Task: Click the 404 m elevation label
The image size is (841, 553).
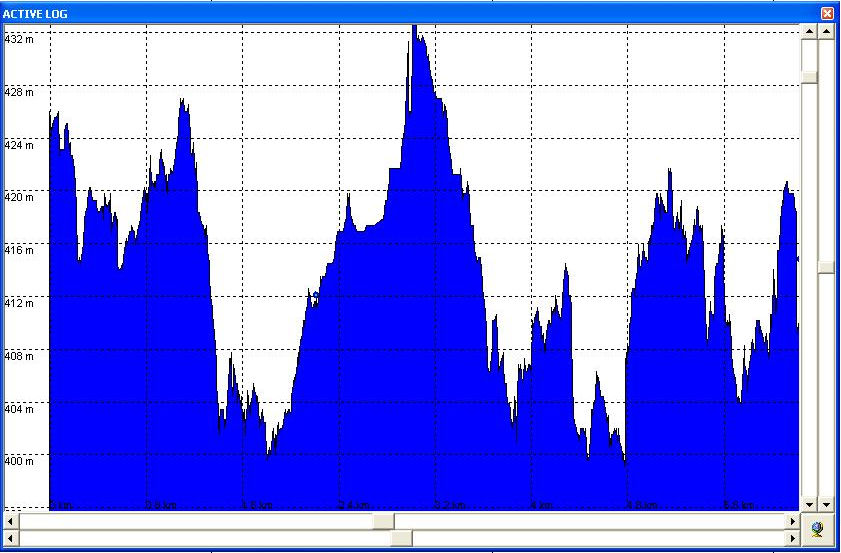Action: [19, 409]
